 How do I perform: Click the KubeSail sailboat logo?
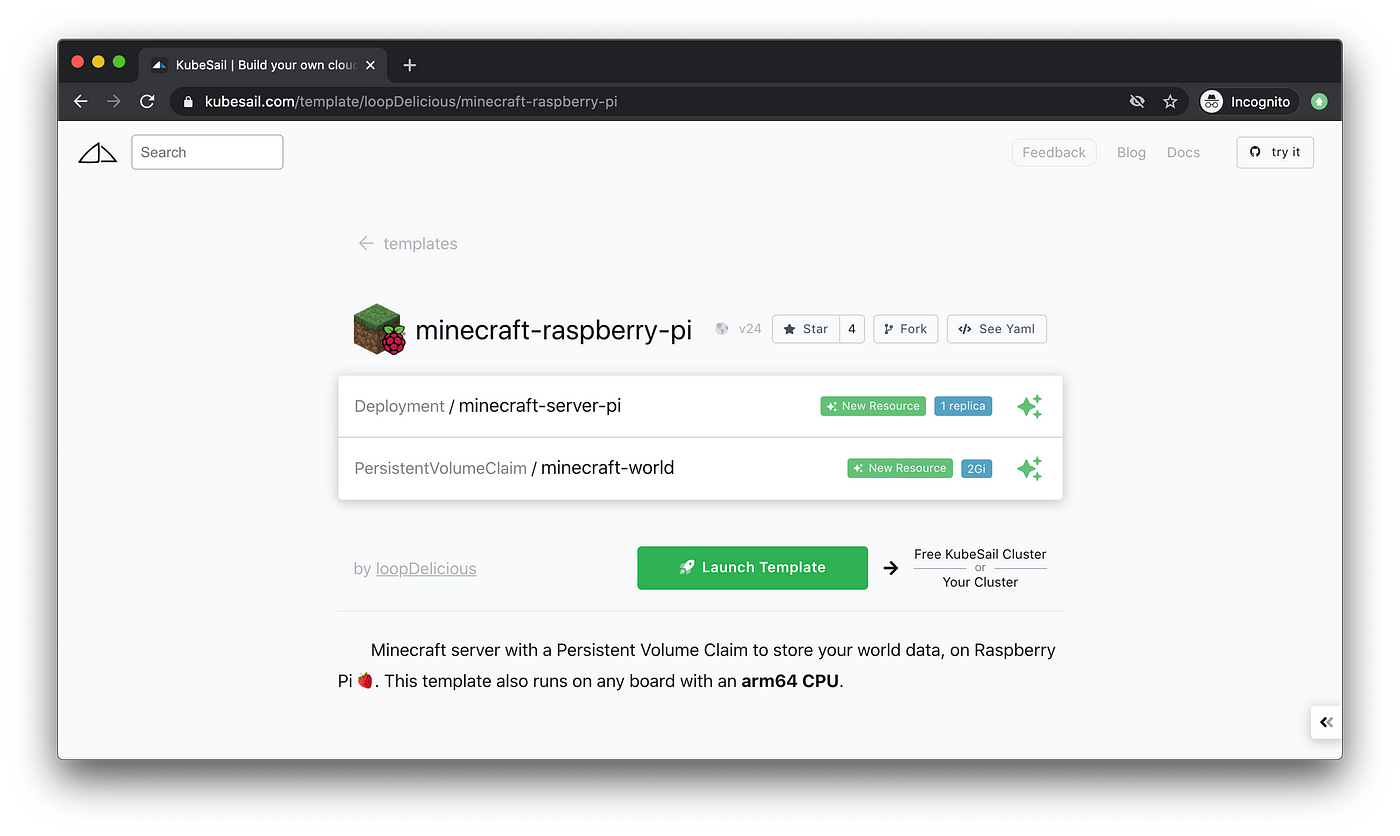coord(98,153)
